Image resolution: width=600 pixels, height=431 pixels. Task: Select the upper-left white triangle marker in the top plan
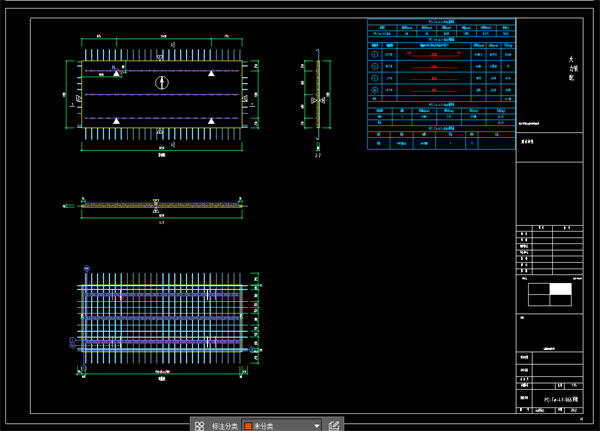(x=116, y=73)
